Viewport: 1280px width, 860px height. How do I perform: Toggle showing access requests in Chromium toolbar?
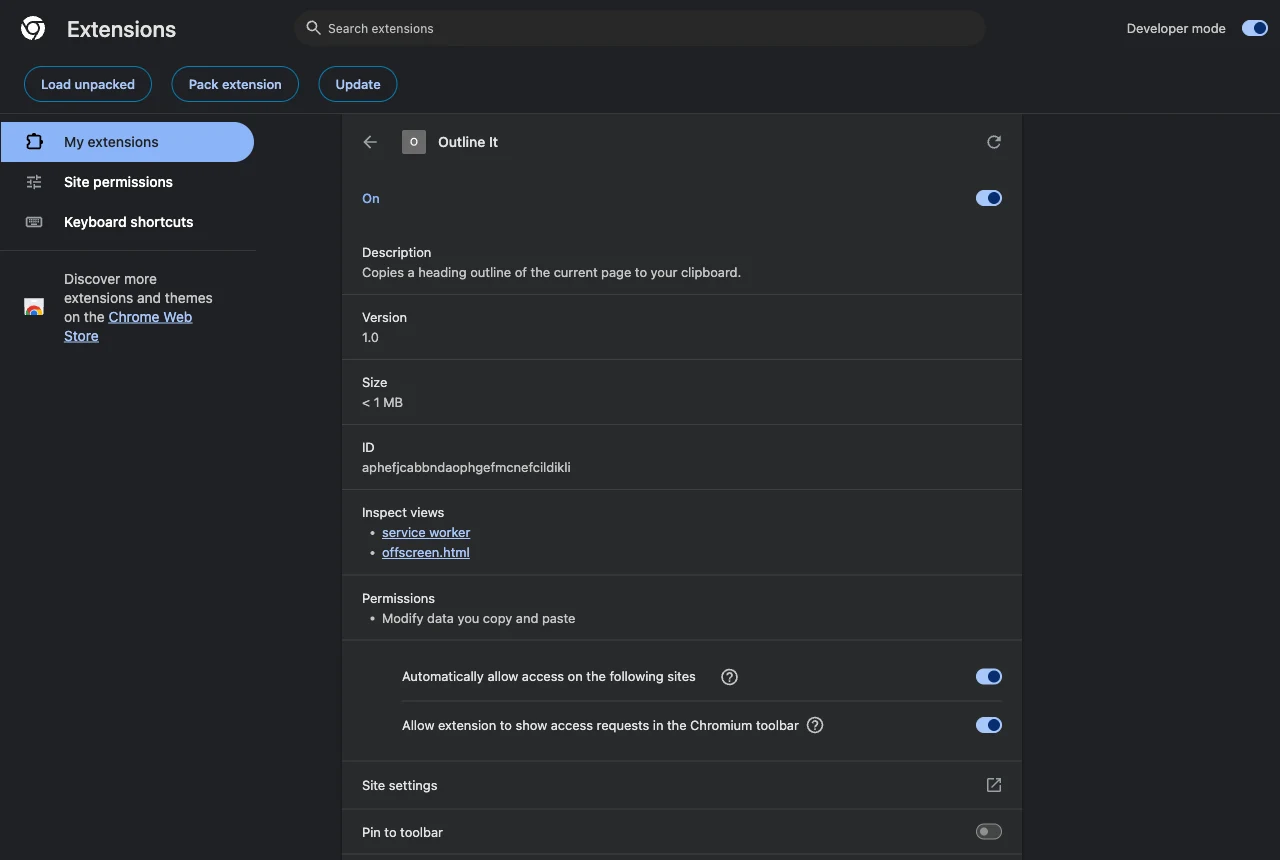989,725
